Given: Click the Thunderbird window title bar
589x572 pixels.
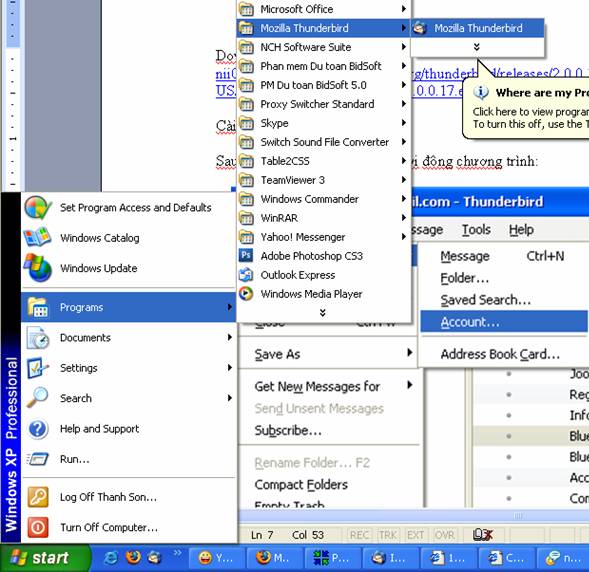Looking at the screenshot, I should point(500,202).
